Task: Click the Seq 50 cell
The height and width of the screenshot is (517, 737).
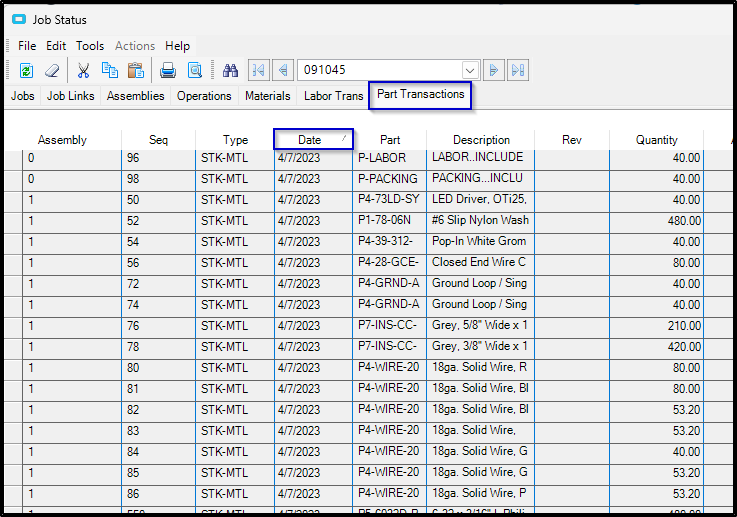Action: (158, 200)
